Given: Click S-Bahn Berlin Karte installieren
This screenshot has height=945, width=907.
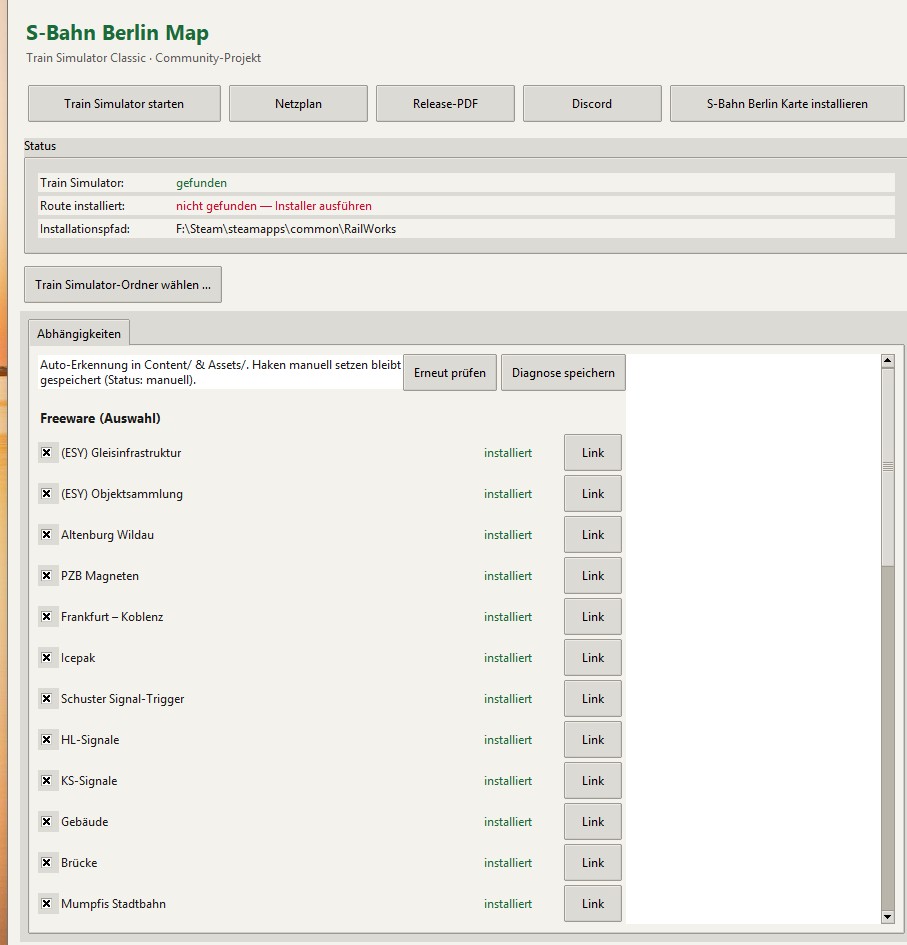Looking at the screenshot, I should pyautogui.click(x=787, y=104).
